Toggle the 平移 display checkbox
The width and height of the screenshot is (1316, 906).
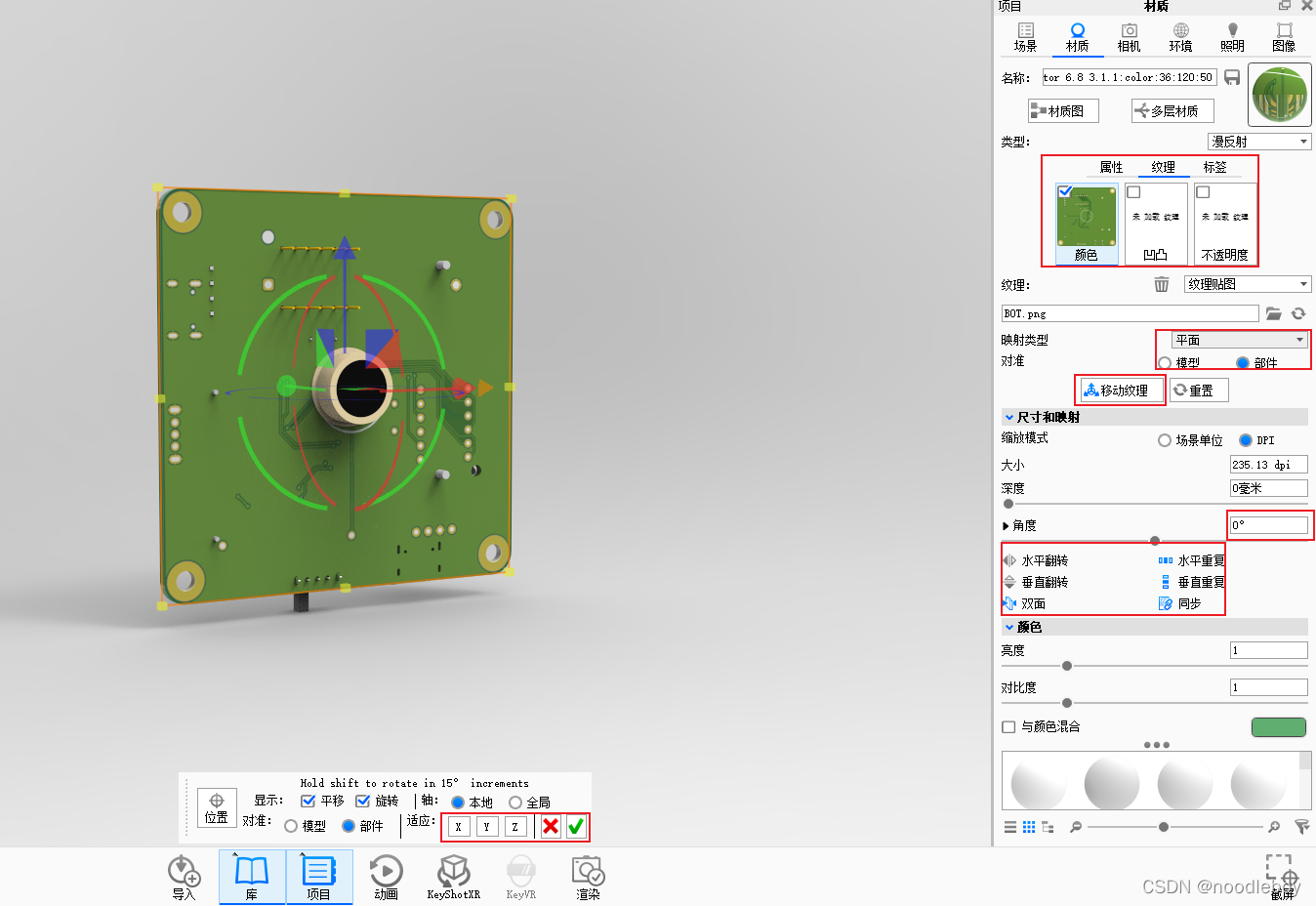click(308, 801)
